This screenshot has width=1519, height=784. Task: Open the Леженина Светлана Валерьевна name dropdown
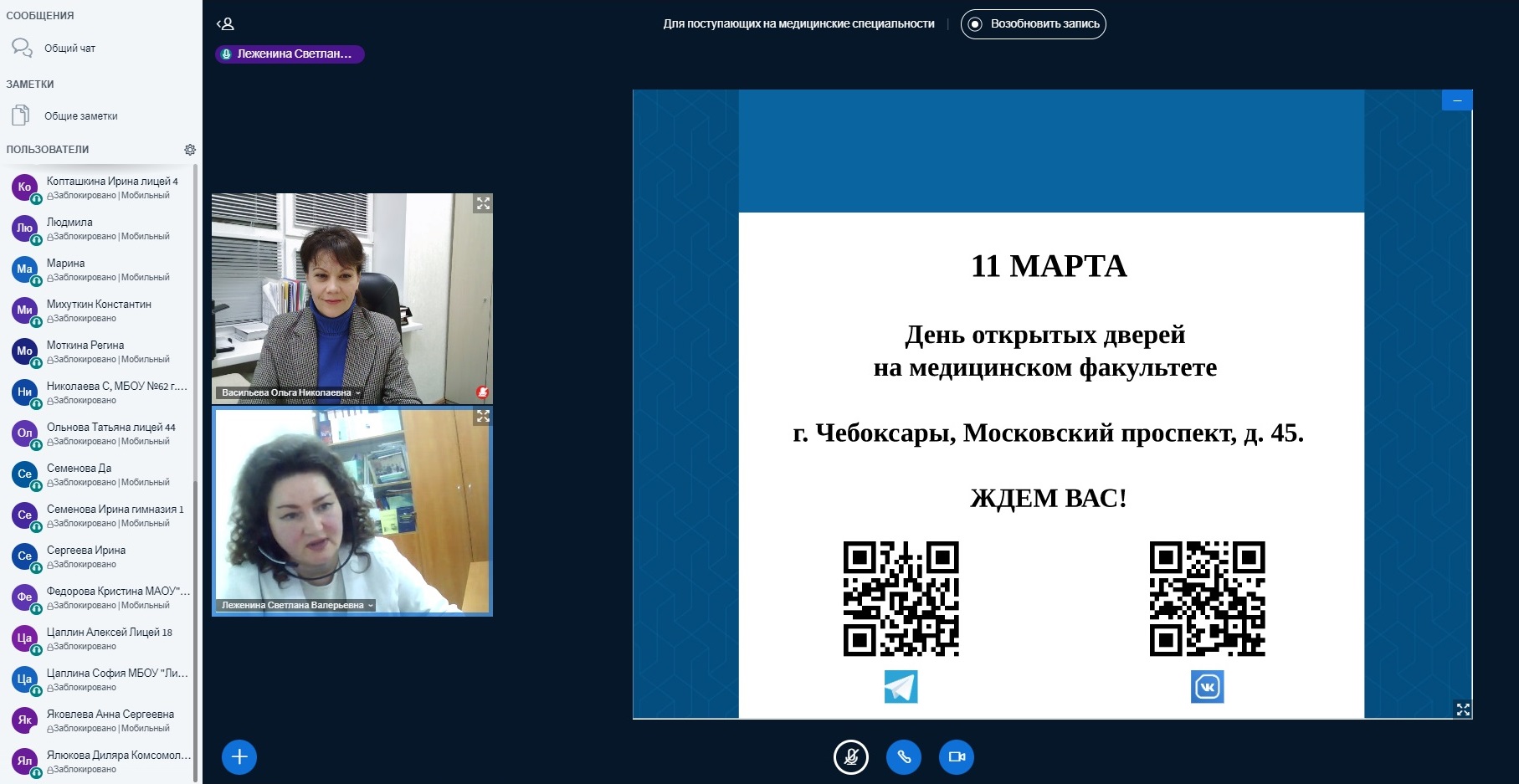click(x=297, y=605)
